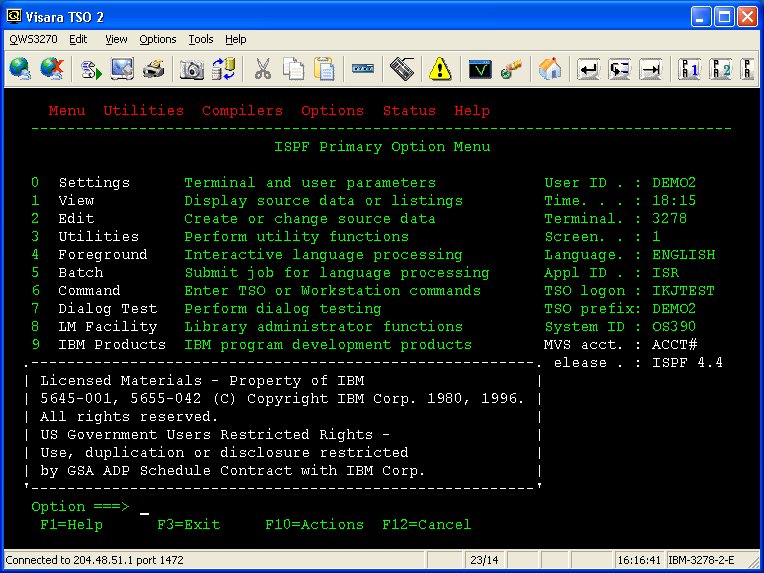This screenshot has width=764, height=573.
Task: Select red Help action bar item
Action: 472,111
